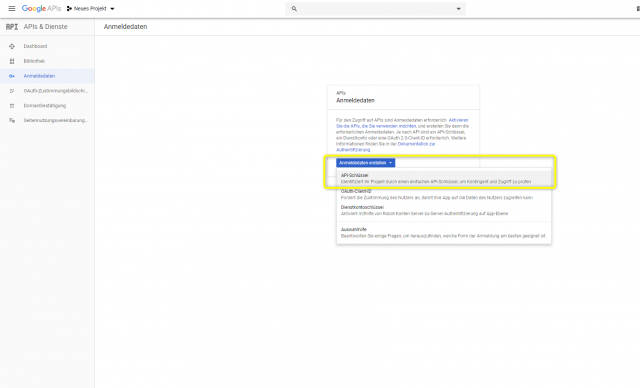
Task: Click the API icon beside APIs & Dienste
Action: point(12,27)
